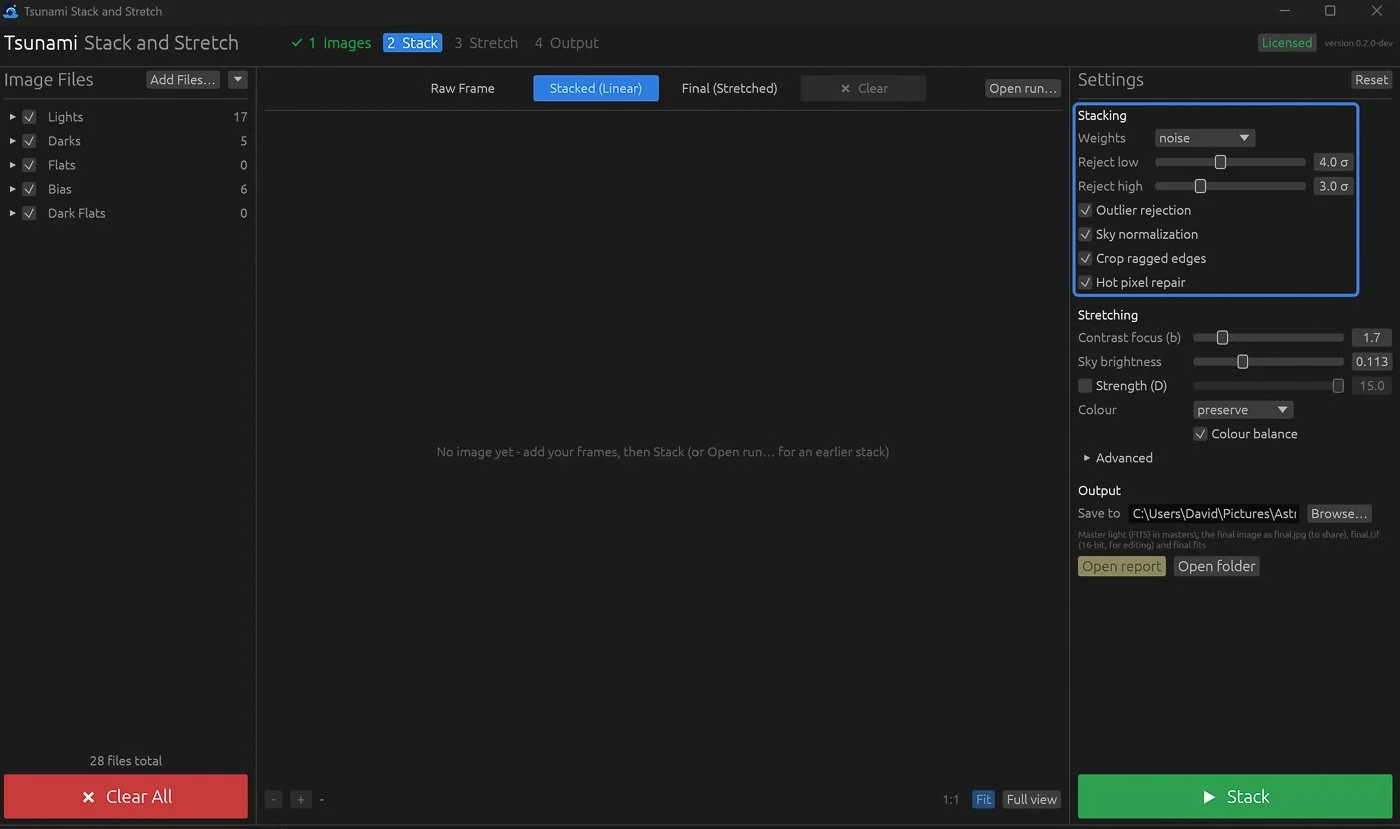Image resolution: width=1400 pixels, height=829 pixels.
Task: Enable the Strength (D) checkbox
Action: tap(1085, 386)
